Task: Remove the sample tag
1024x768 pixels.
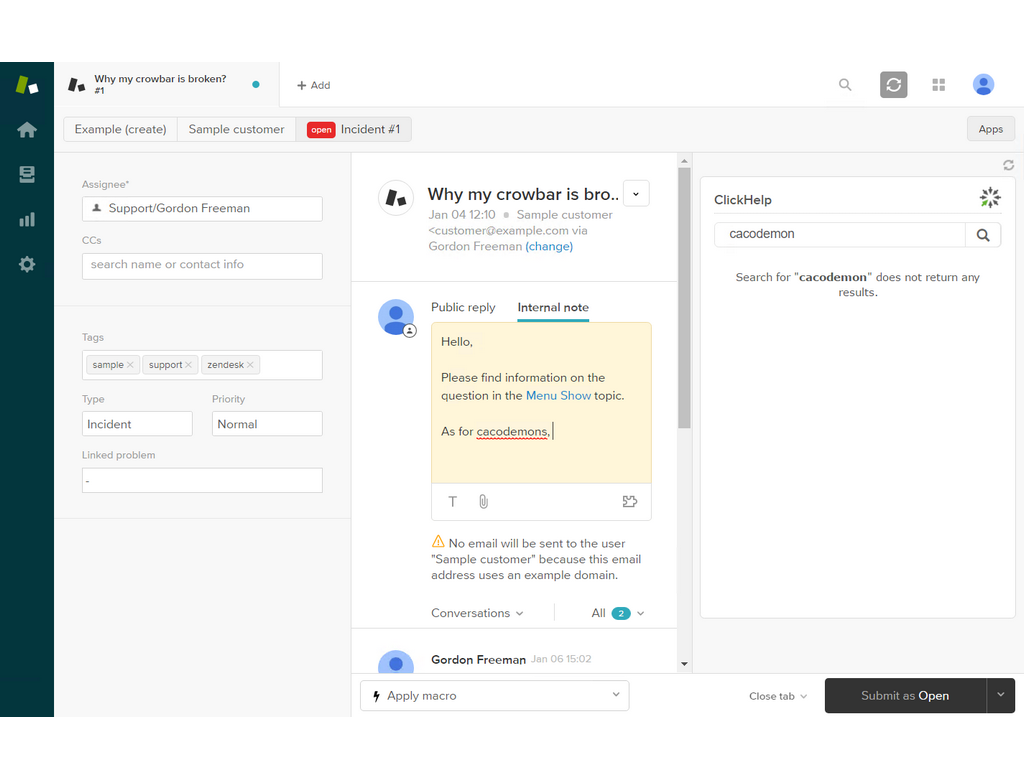Action: (130, 364)
